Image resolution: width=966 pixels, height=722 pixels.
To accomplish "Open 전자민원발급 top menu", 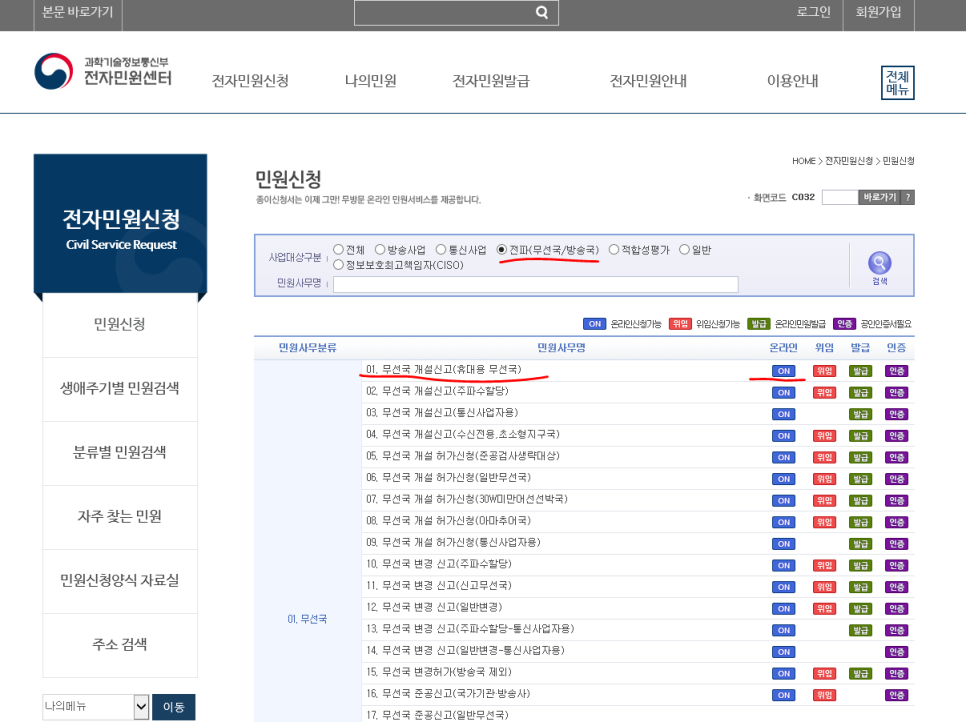I will pyautogui.click(x=491, y=81).
